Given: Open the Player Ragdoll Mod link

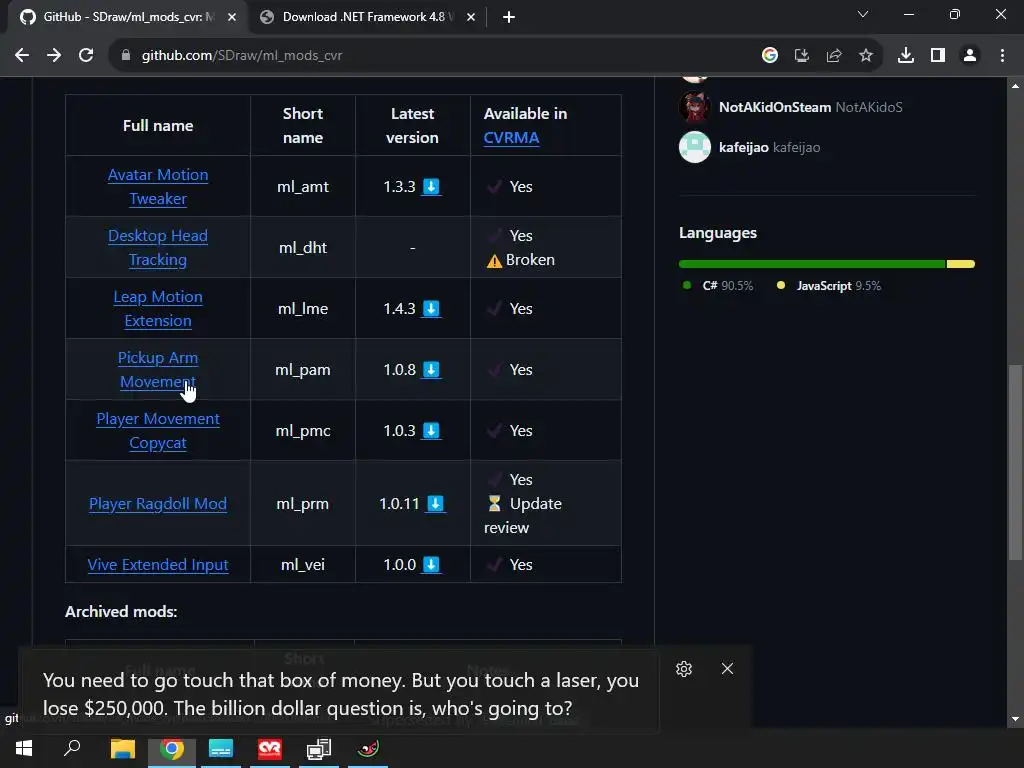Looking at the screenshot, I should [158, 504].
